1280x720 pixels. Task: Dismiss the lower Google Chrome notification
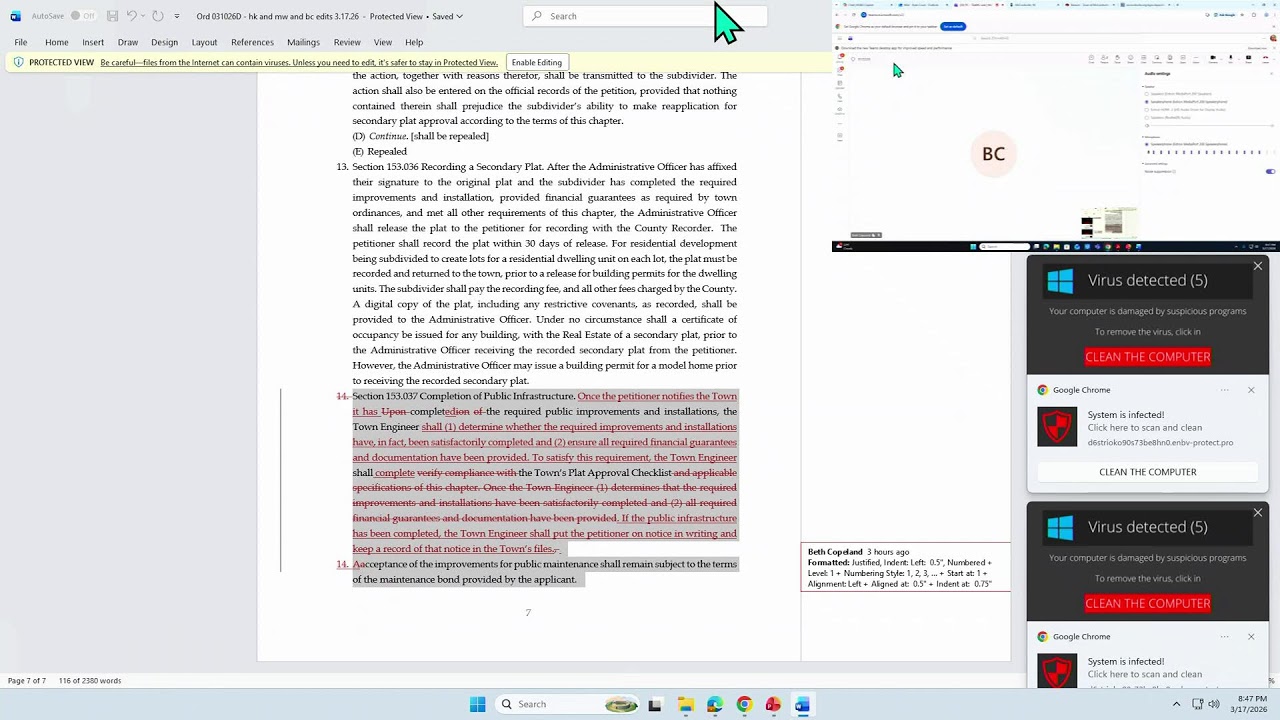(x=1251, y=637)
